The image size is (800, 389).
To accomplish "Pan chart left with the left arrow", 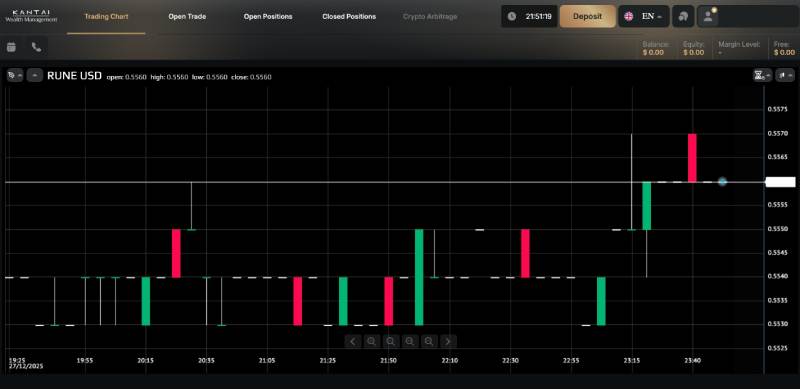I will (353, 342).
